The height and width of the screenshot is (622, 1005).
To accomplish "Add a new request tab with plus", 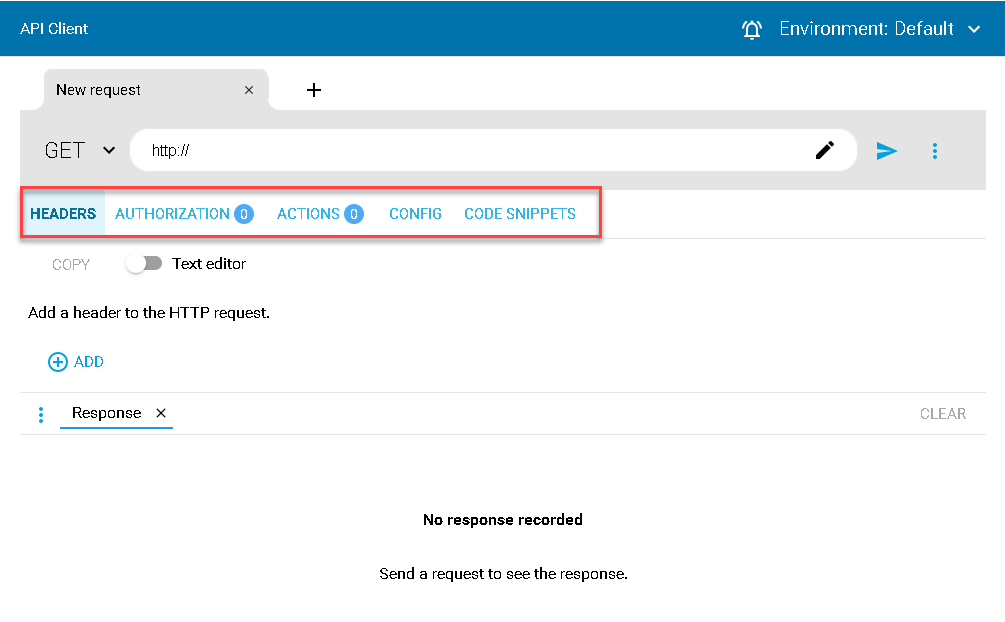I will [x=313, y=90].
